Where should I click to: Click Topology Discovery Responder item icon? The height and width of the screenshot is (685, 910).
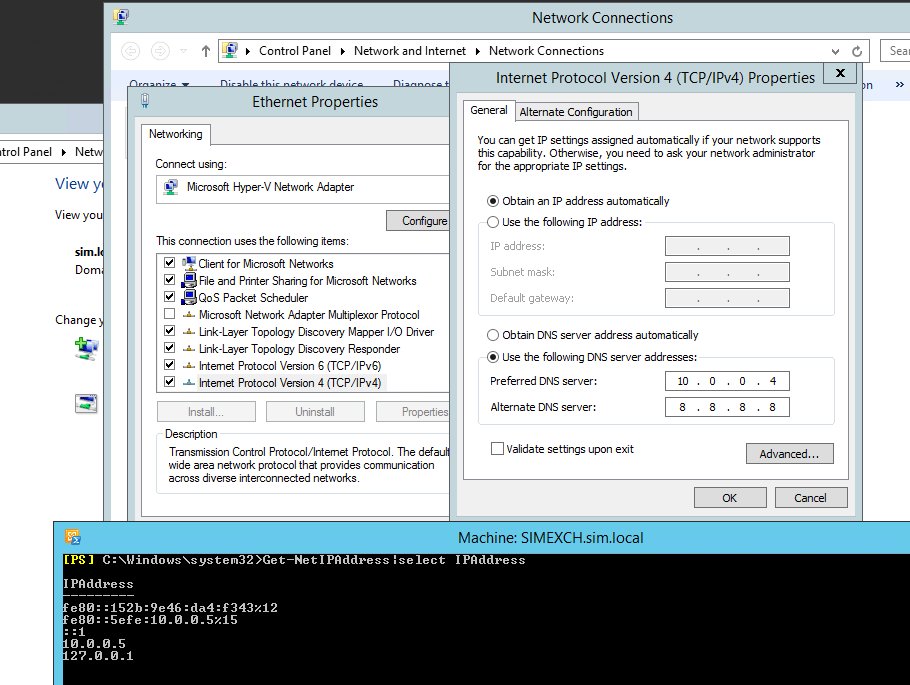click(189, 348)
